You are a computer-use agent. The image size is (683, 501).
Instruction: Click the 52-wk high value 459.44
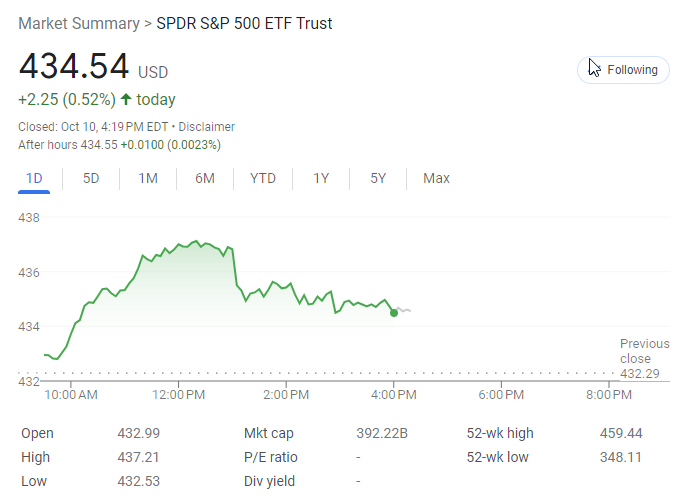point(620,433)
